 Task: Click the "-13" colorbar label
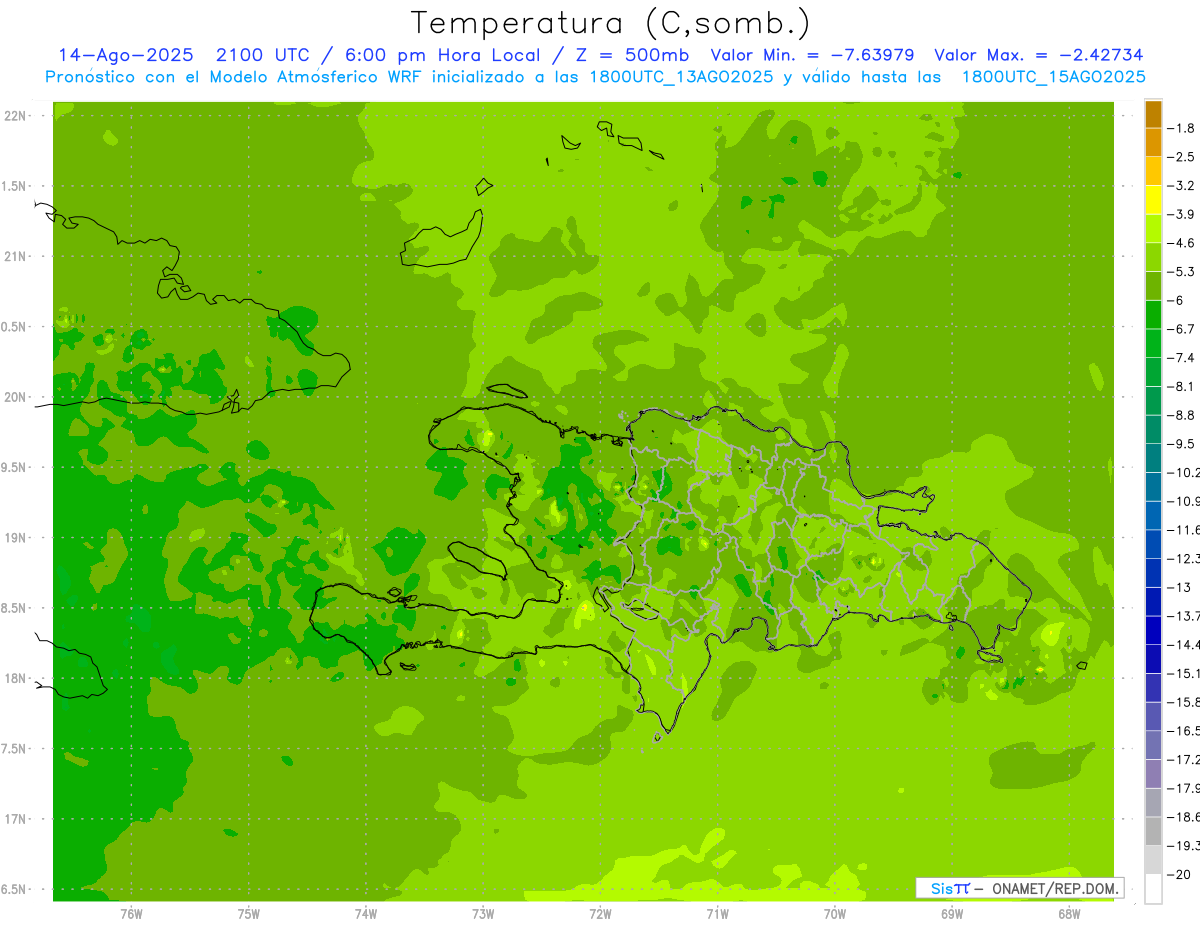pos(1180,587)
